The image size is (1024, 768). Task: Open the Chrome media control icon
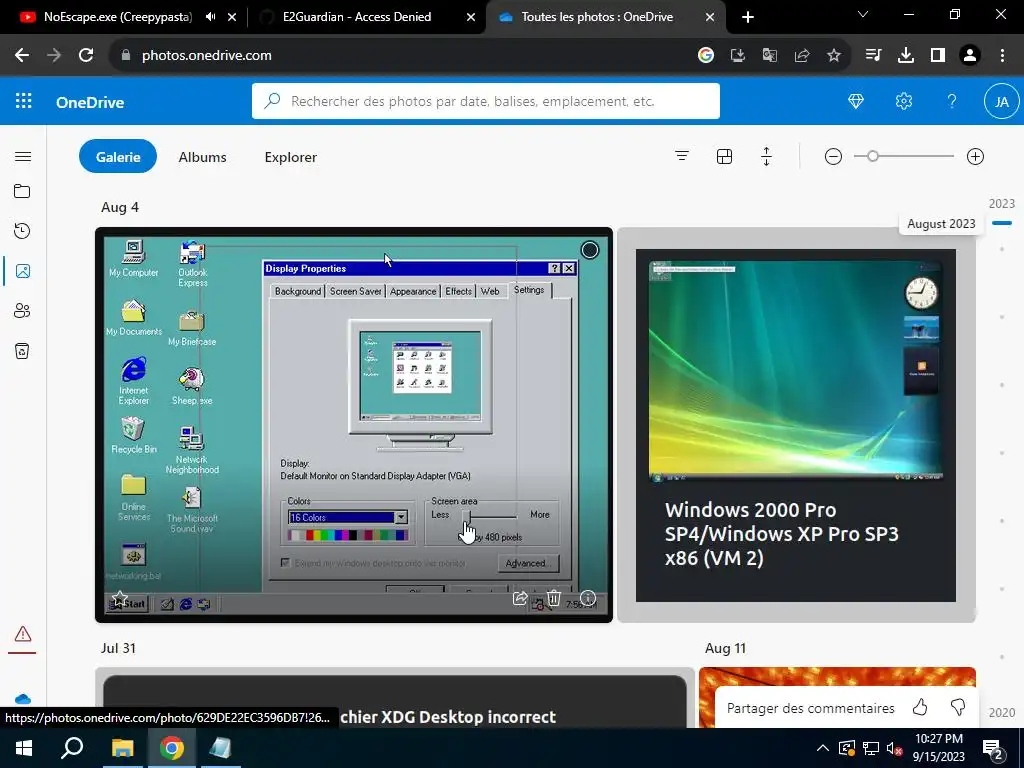click(x=873, y=56)
